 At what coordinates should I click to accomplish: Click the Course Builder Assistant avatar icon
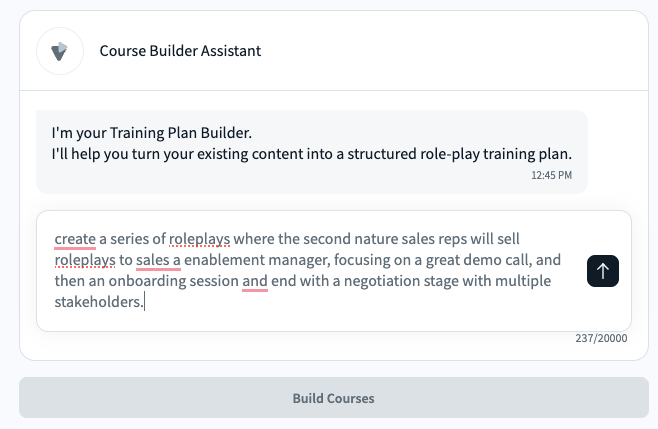pos(60,50)
